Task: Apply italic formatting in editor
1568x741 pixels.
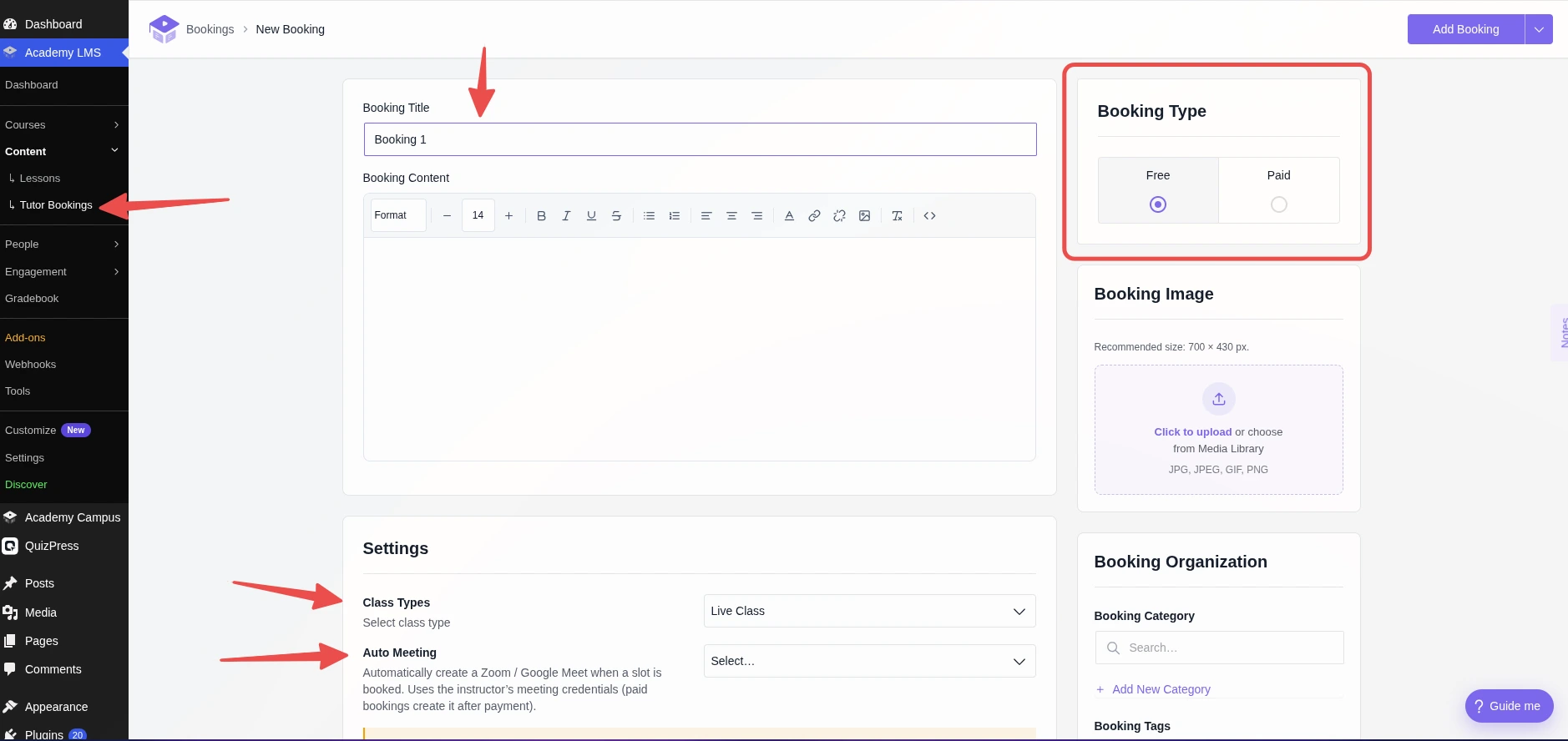Action: pyautogui.click(x=566, y=216)
